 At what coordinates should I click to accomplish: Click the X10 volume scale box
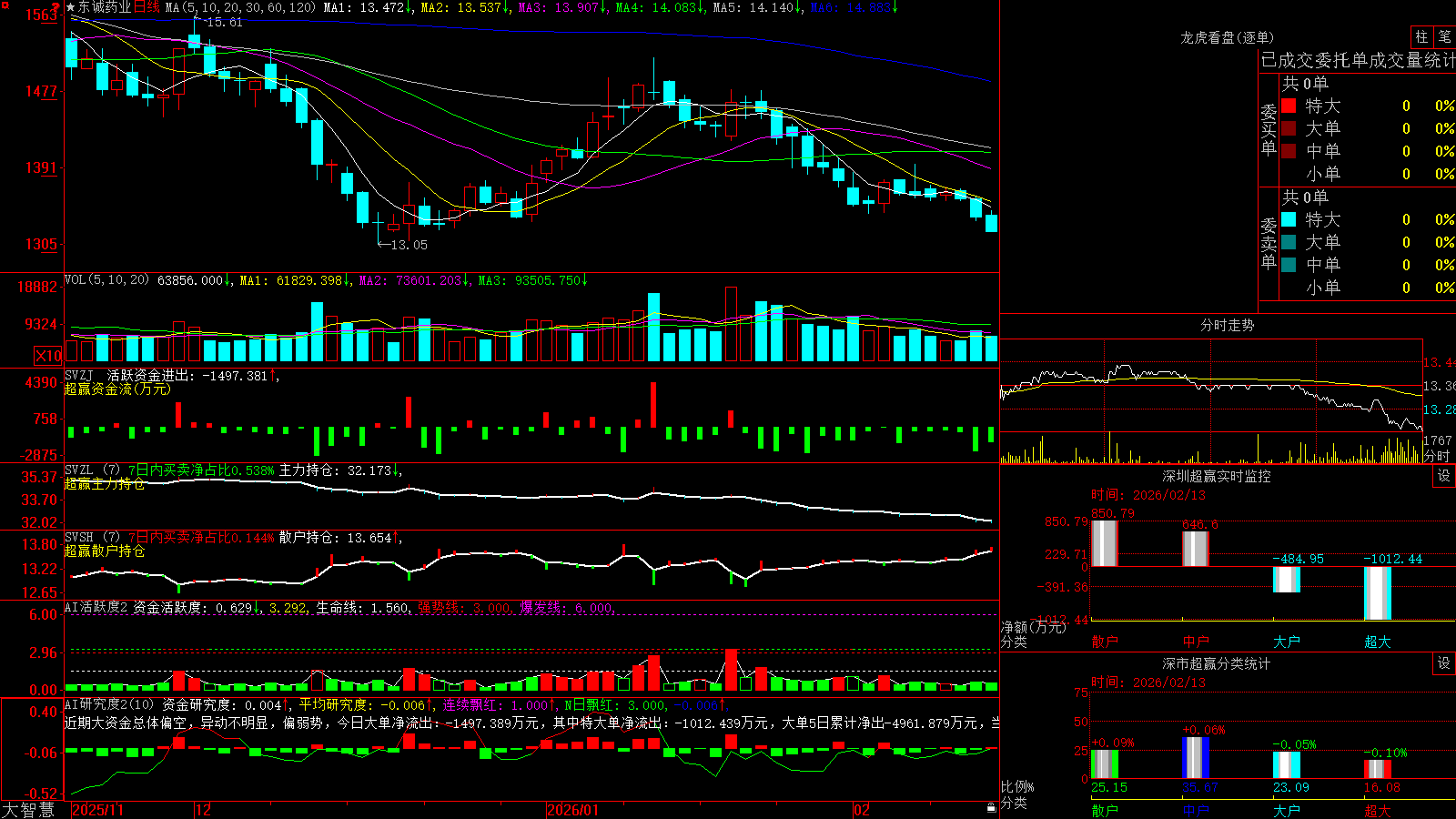coord(48,356)
